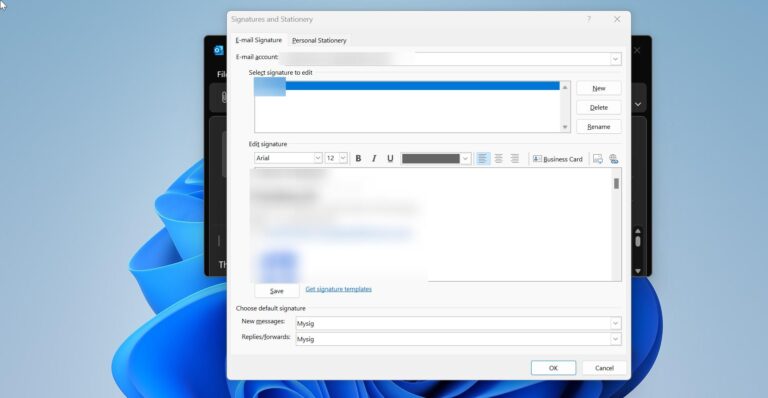Click the edit signature scrollbar thumb
The height and width of the screenshot is (398, 768).
click(x=616, y=184)
